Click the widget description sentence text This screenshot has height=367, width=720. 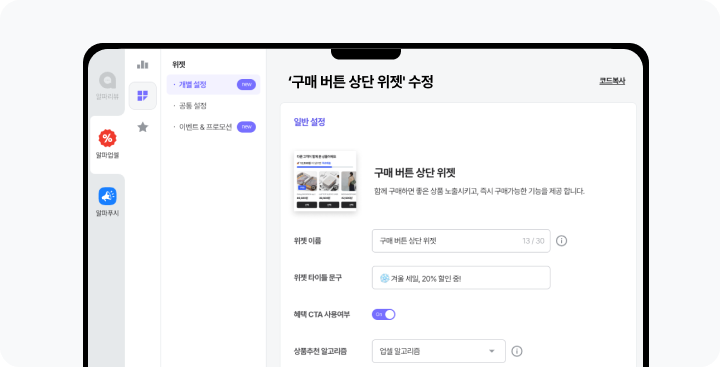pyautogui.click(x=479, y=191)
